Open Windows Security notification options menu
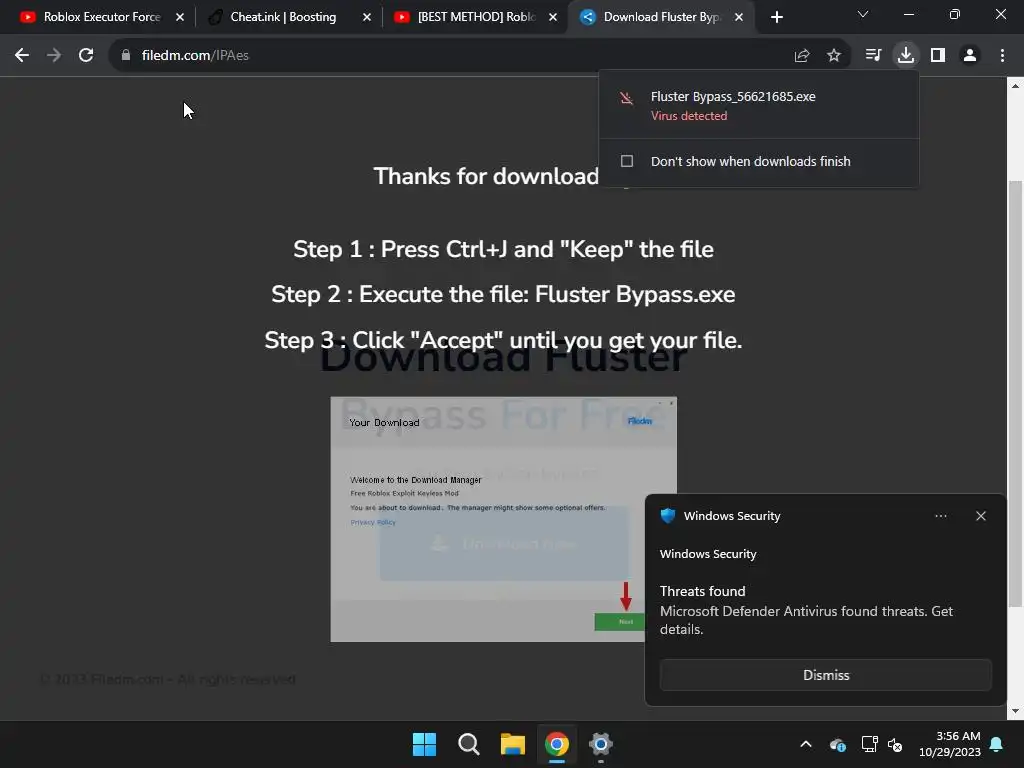 [940, 516]
